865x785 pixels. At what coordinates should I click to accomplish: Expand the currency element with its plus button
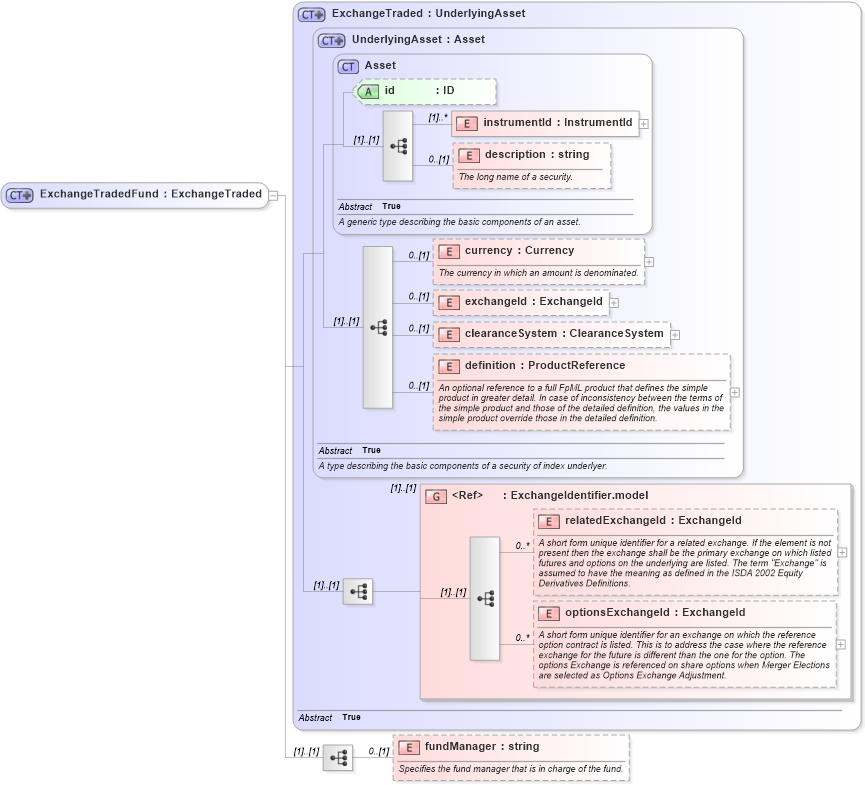coord(650,261)
